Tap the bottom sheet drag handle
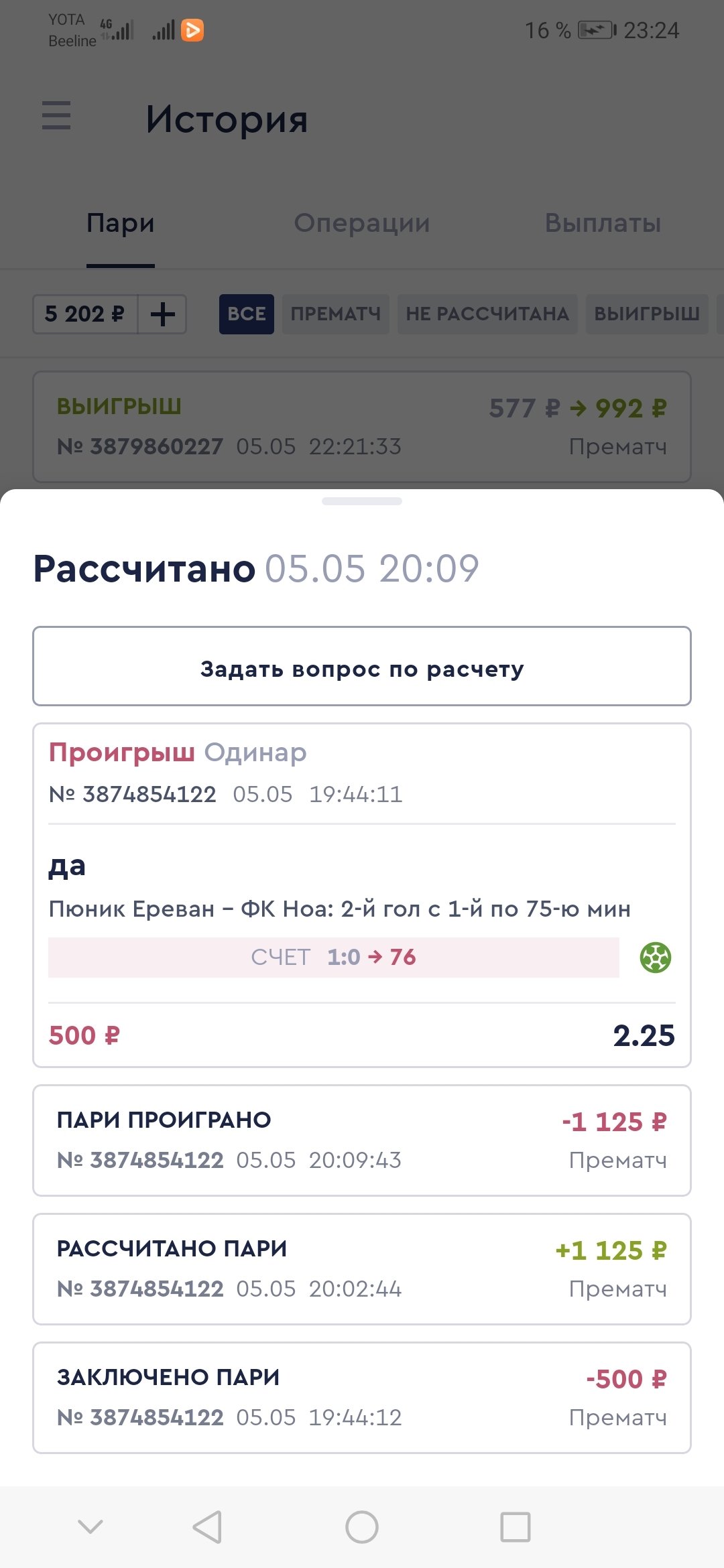This screenshot has height=1568, width=724. click(x=362, y=501)
